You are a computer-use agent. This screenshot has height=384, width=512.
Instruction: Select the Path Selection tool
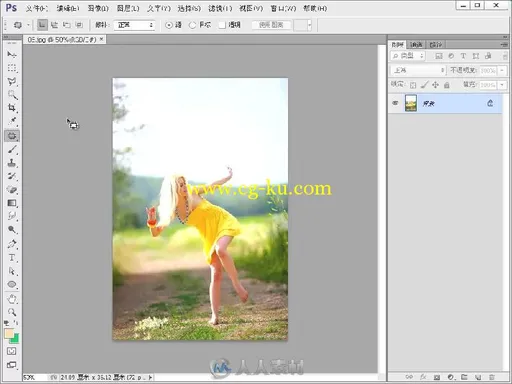[x=12, y=271]
